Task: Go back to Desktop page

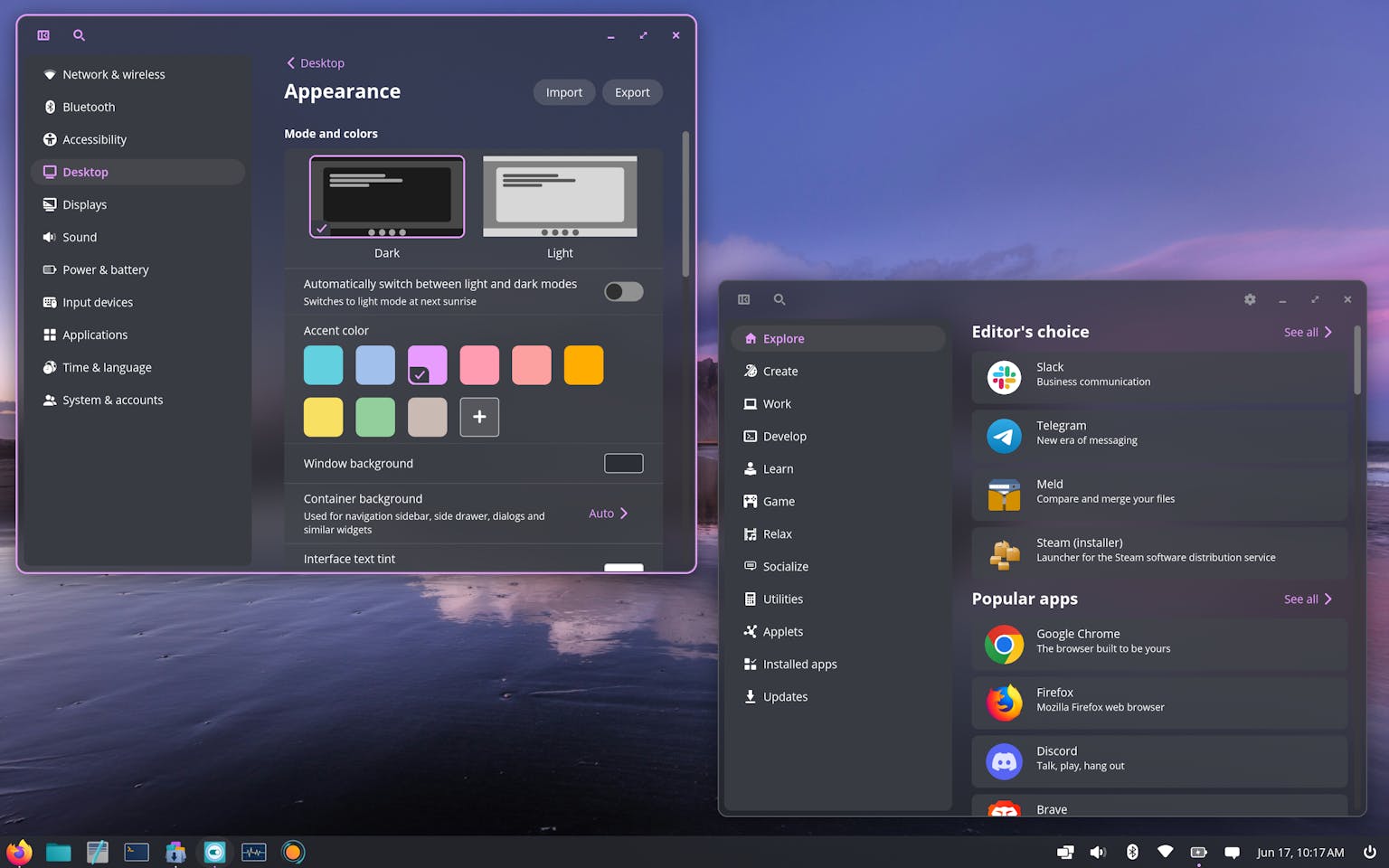Action: coord(315,62)
